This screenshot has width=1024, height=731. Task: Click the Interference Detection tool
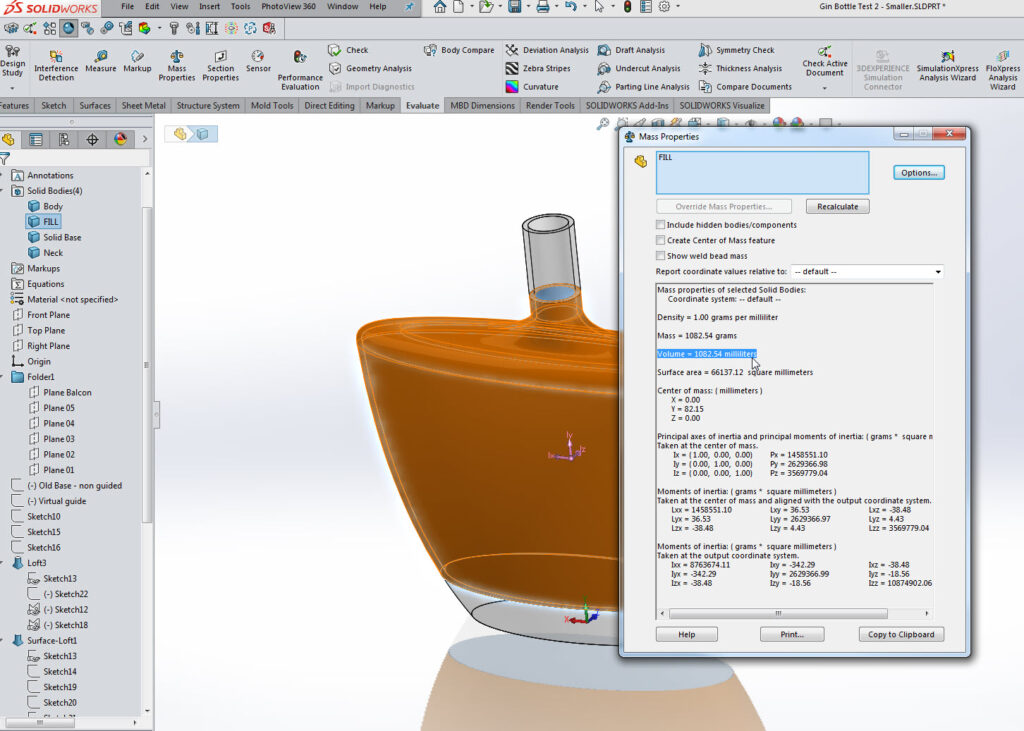pos(56,57)
